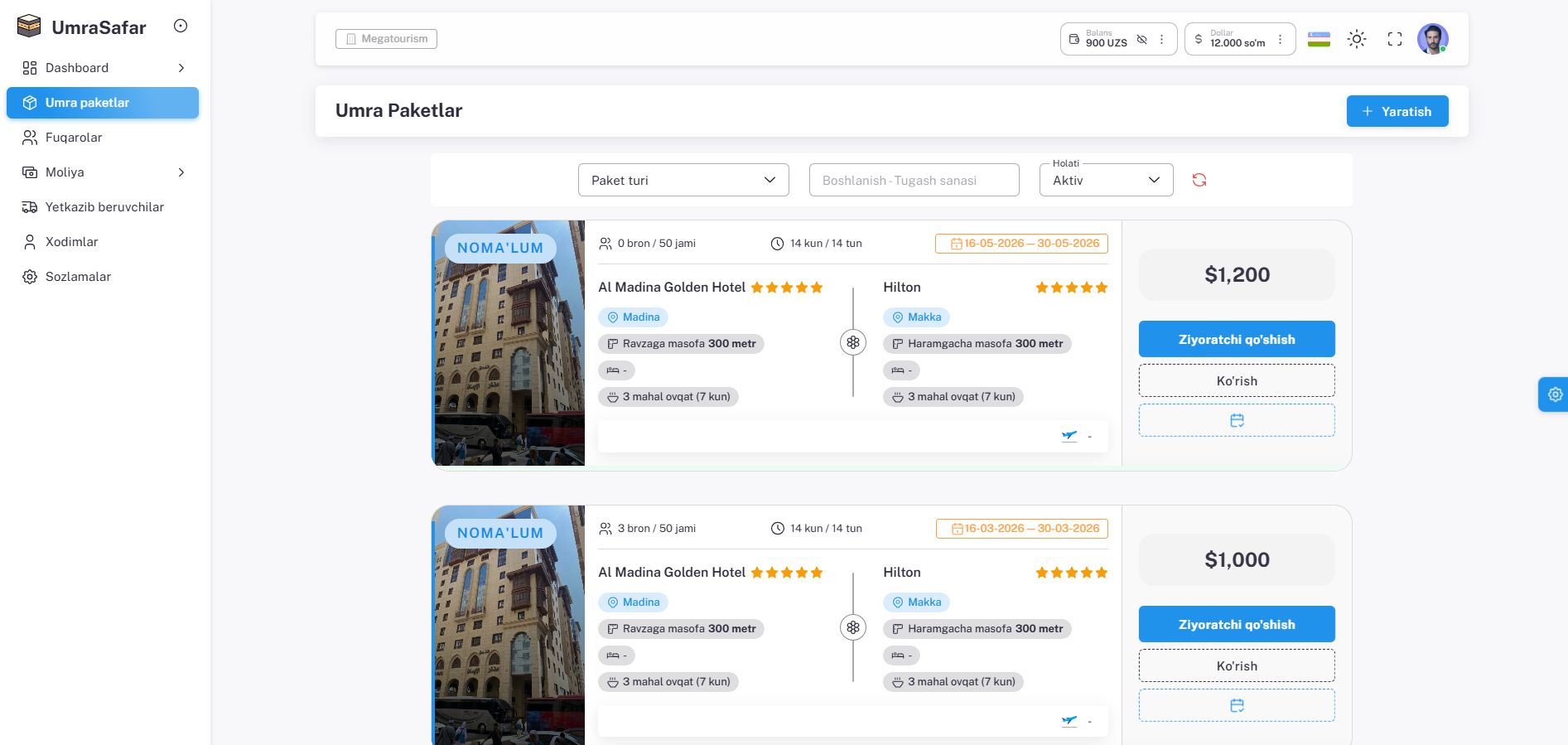
Task: Open the Dollar rate three-dot menu
Action: click(x=1281, y=39)
